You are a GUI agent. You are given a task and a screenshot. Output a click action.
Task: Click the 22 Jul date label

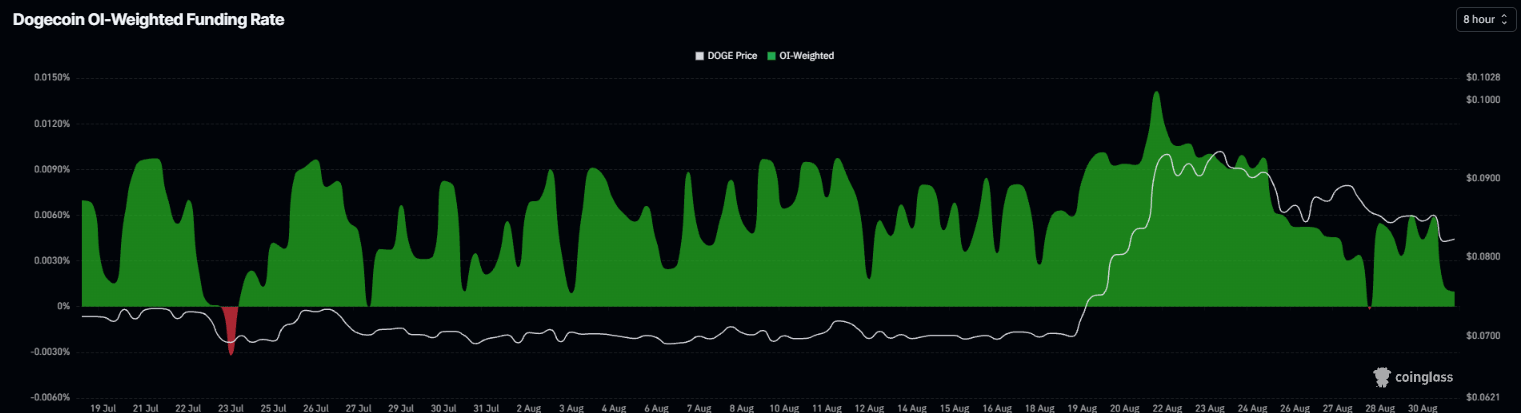click(188, 408)
